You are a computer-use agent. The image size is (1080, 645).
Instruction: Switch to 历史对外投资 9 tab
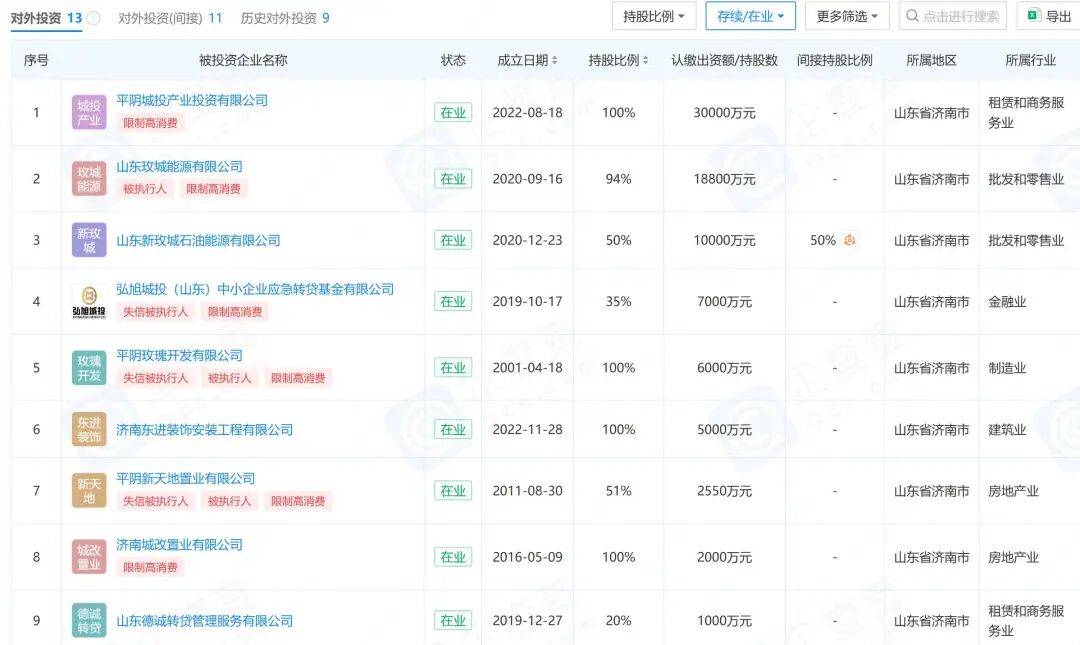284,18
